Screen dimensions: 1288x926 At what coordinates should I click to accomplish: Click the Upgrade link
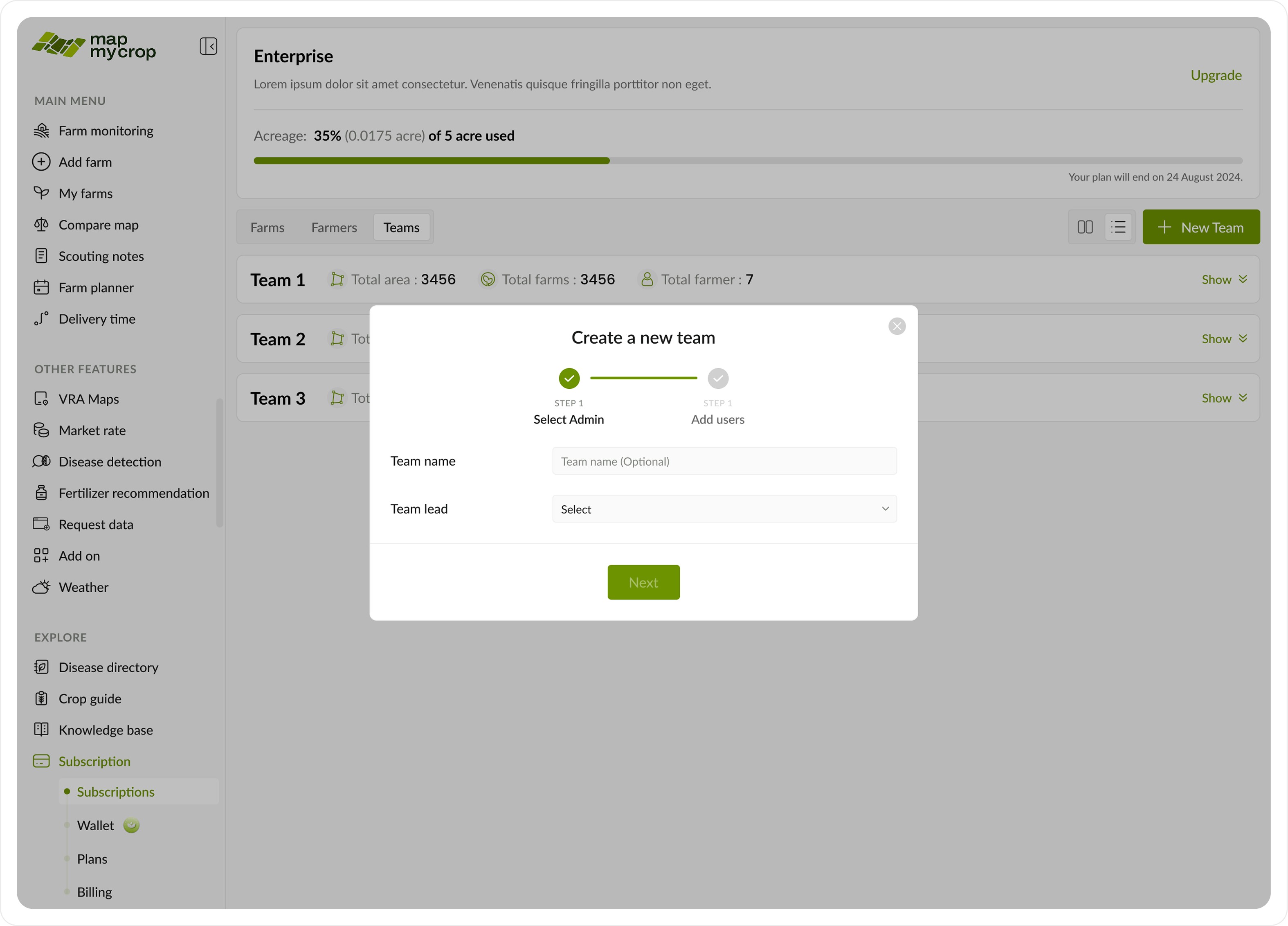pyautogui.click(x=1216, y=76)
